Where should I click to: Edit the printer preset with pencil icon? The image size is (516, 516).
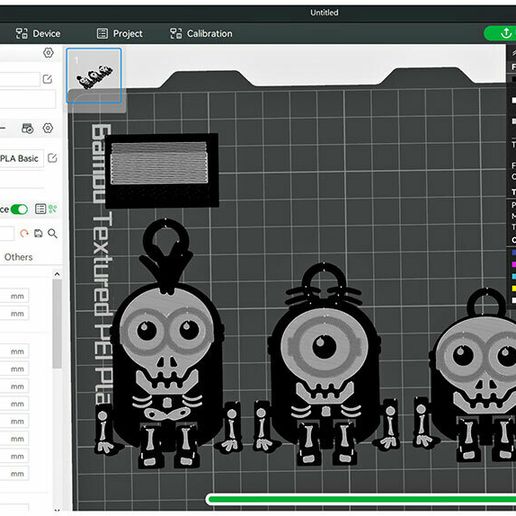click(x=47, y=79)
